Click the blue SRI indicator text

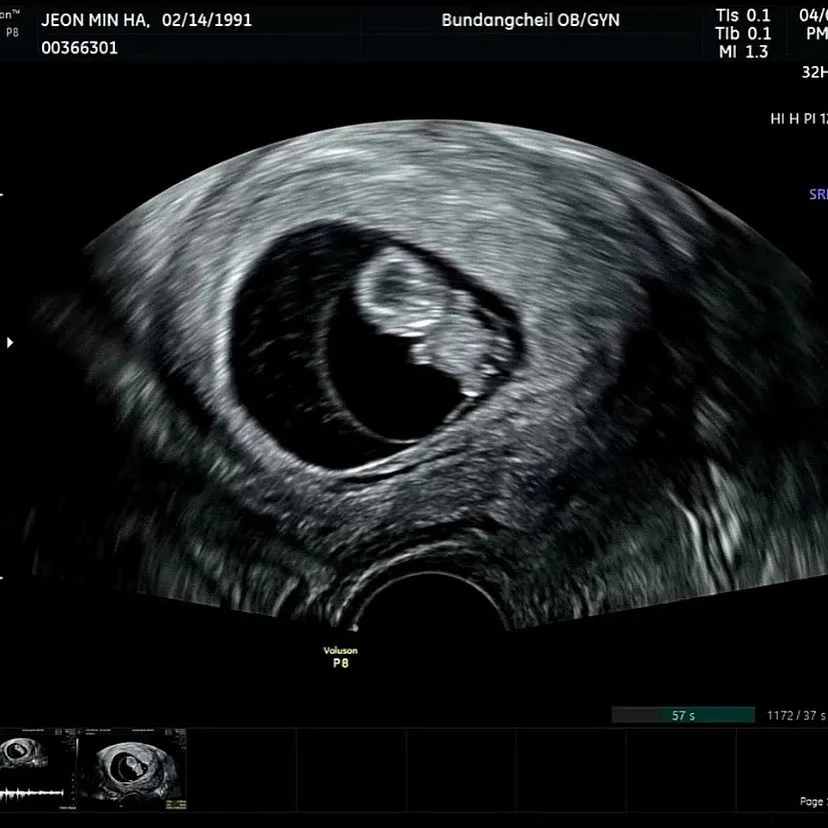(818, 194)
